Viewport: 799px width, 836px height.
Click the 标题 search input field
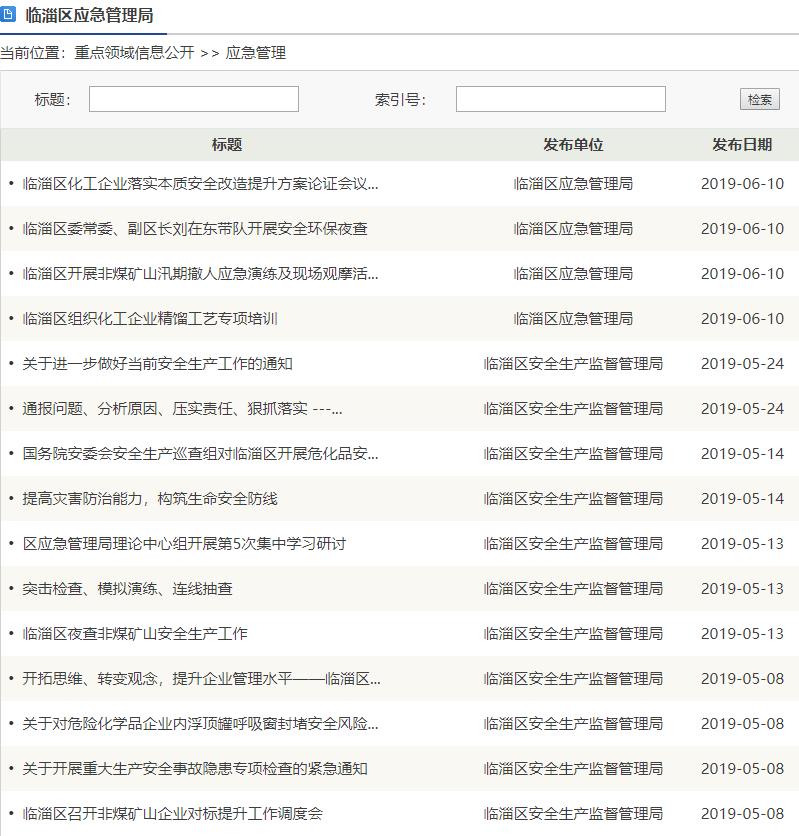coord(193,99)
